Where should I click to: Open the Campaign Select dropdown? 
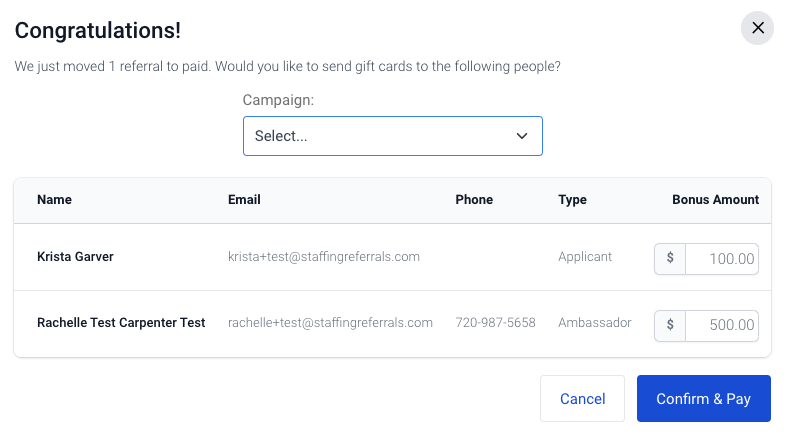392,136
